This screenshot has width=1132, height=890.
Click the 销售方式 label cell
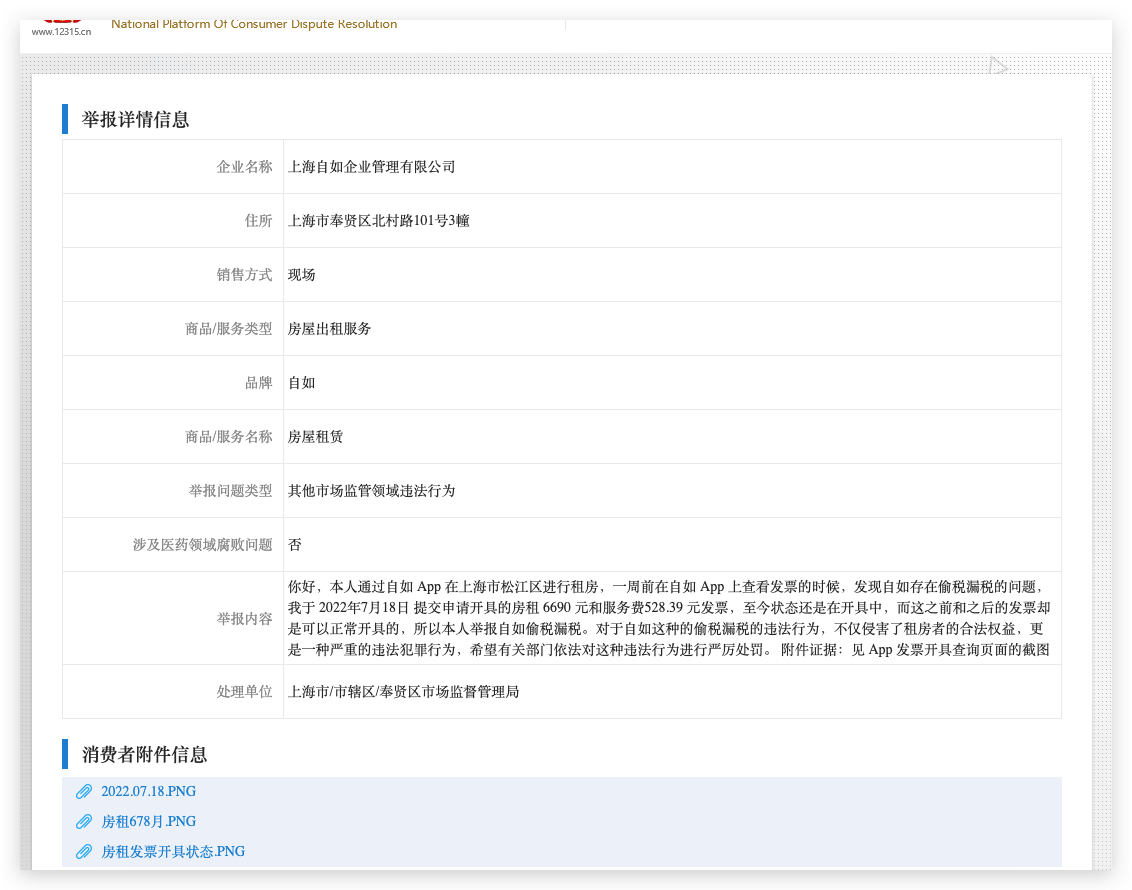[x=173, y=275]
